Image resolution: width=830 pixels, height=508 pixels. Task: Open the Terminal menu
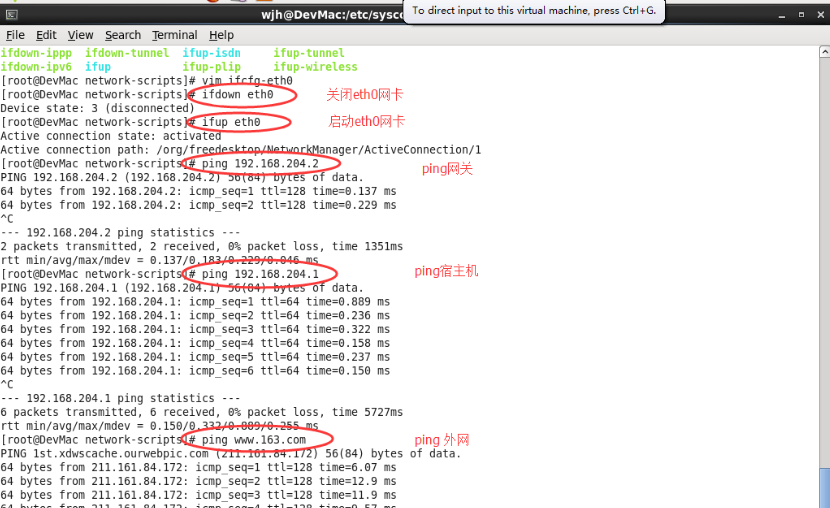pos(175,35)
